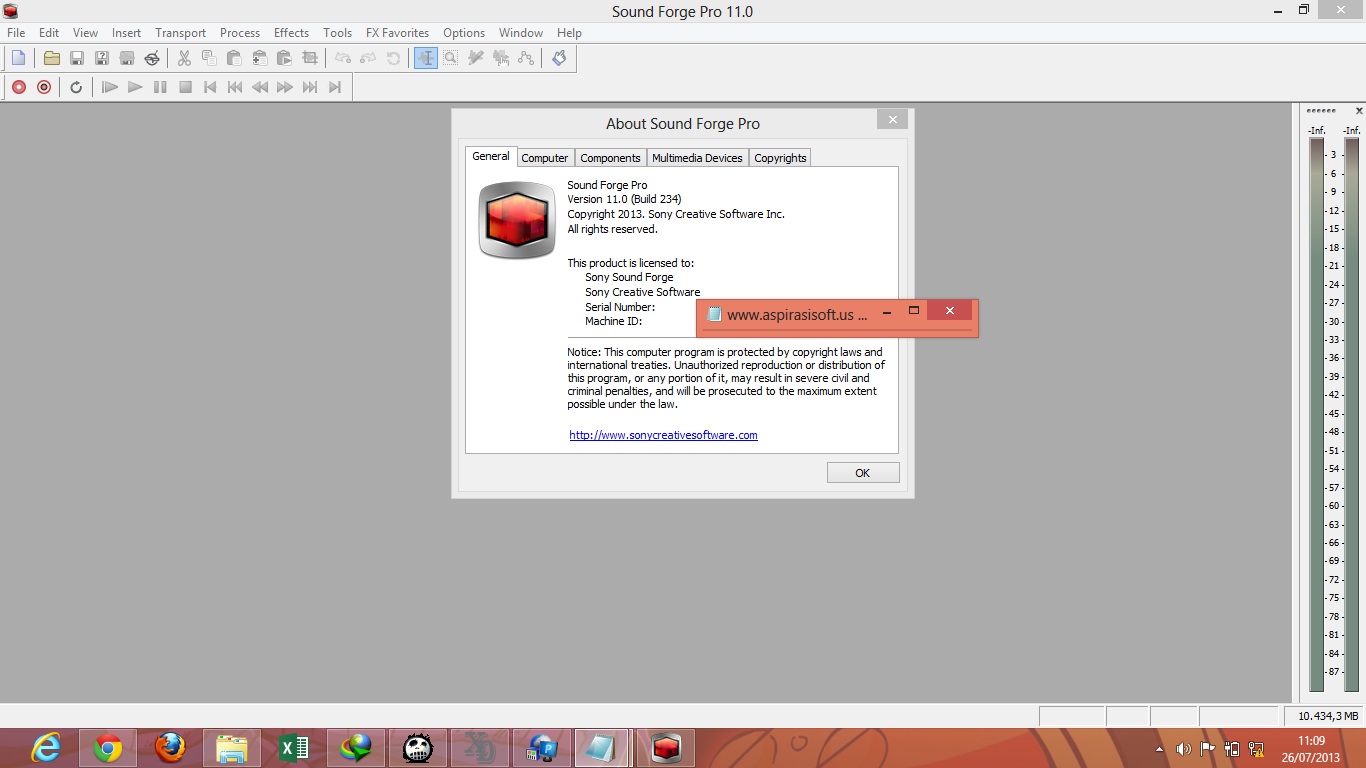
Task: Show hidden system tray icons
Action: point(1159,749)
